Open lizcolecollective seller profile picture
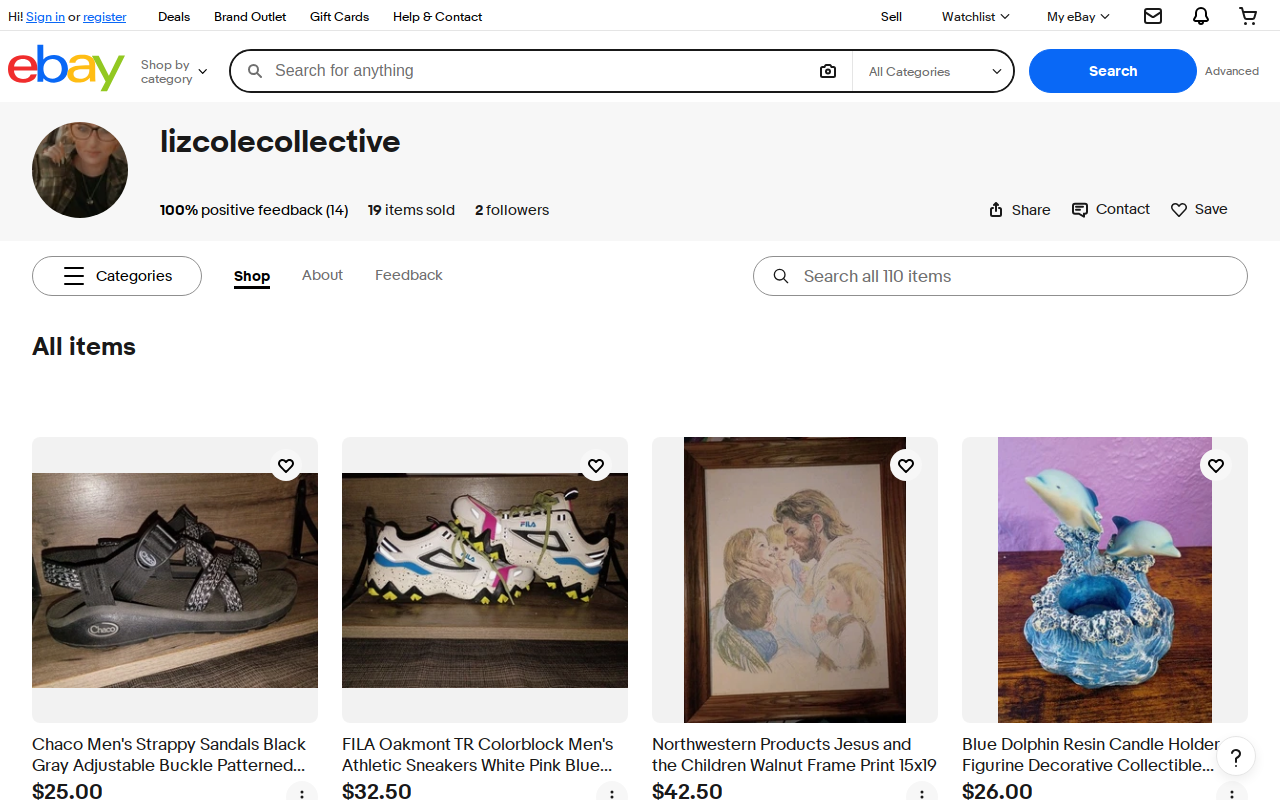 80,170
